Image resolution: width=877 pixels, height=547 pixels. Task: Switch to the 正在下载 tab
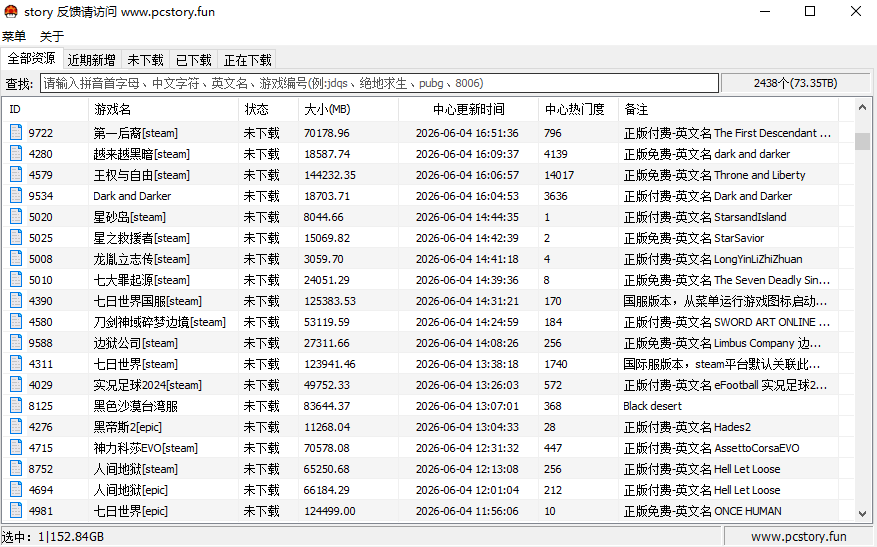click(x=248, y=60)
